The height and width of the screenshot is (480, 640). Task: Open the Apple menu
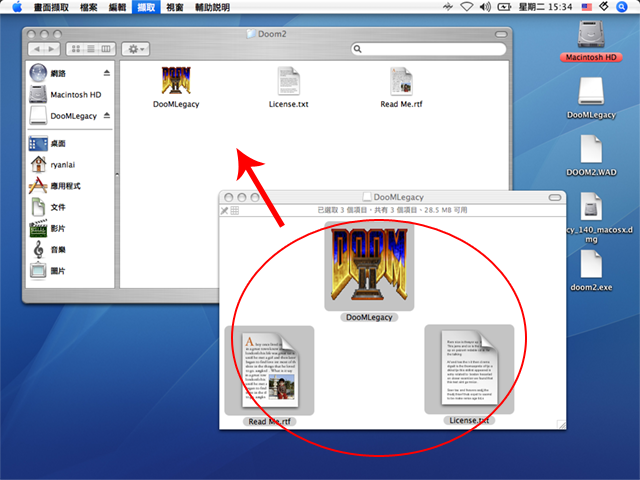coord(17,7)
